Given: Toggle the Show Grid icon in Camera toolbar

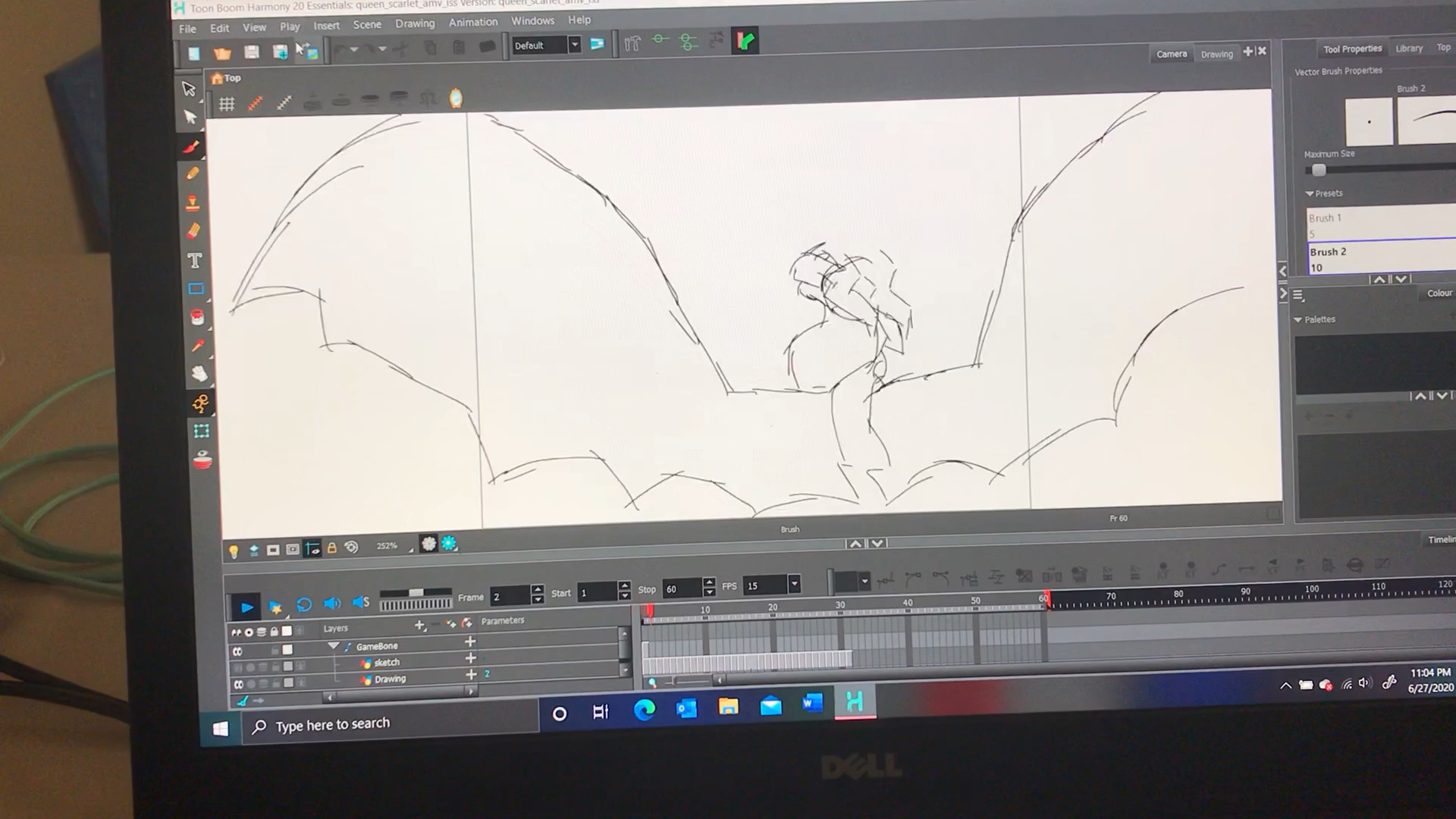Looking at the screenshot, I should [226, 104].
